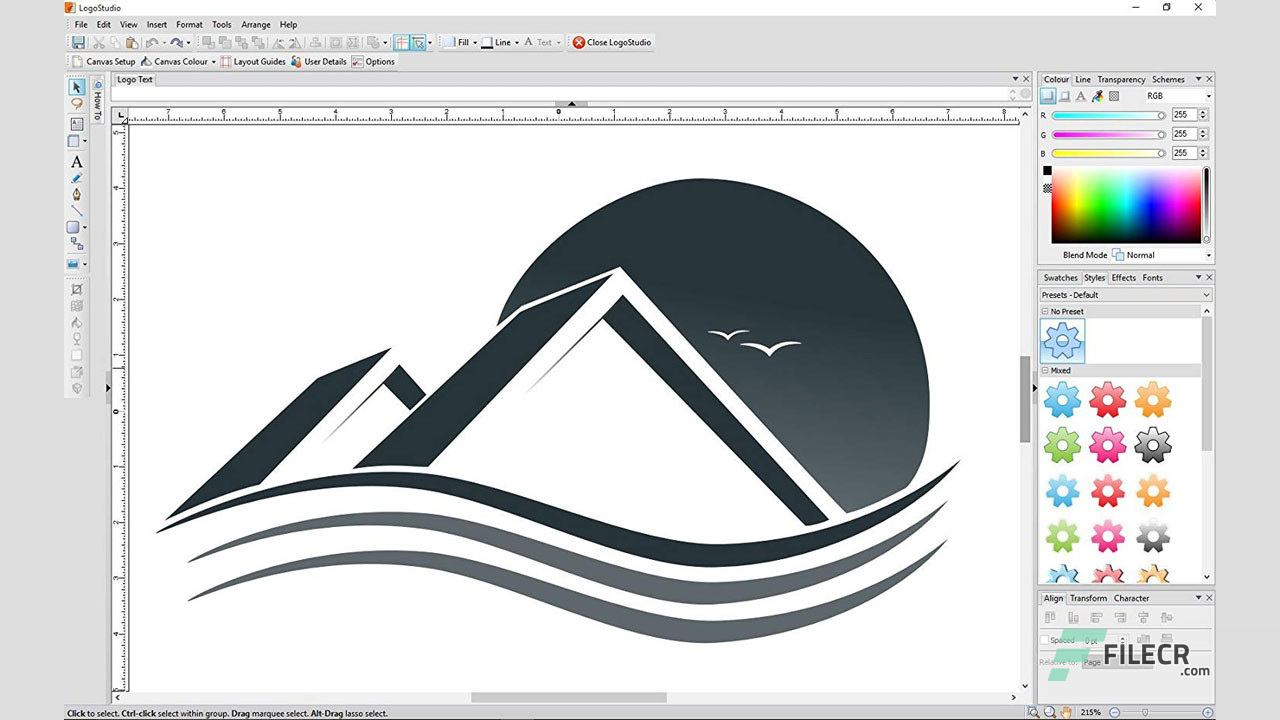Click the Redo arrow
The image size is (1280, 720).
pyautogui.click(x=176, y=42)
